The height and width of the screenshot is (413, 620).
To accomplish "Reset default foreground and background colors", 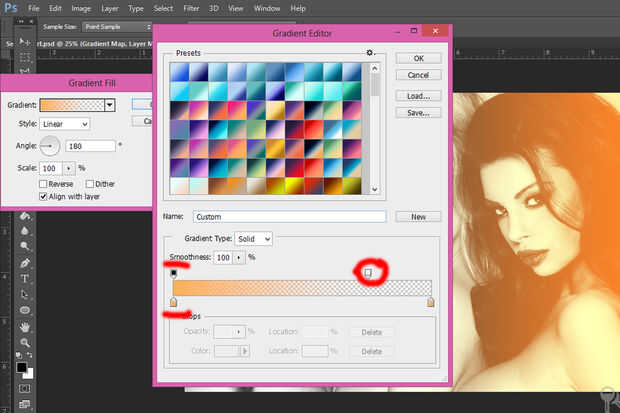I will pyautogui.click(x=19, y=355).
